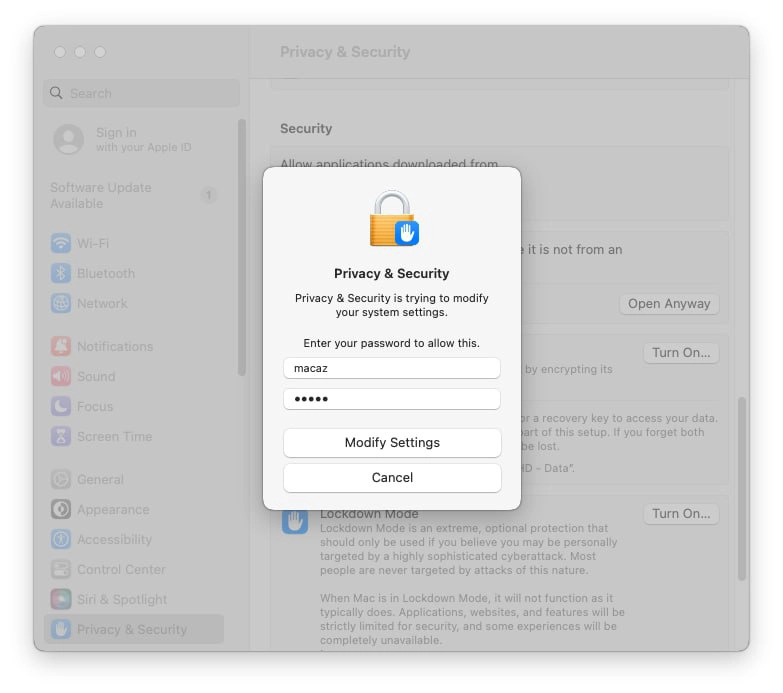Screen dimensions: 783x693
Task: Turn on Lockdown Mode button
Action: tap(680, 514)
